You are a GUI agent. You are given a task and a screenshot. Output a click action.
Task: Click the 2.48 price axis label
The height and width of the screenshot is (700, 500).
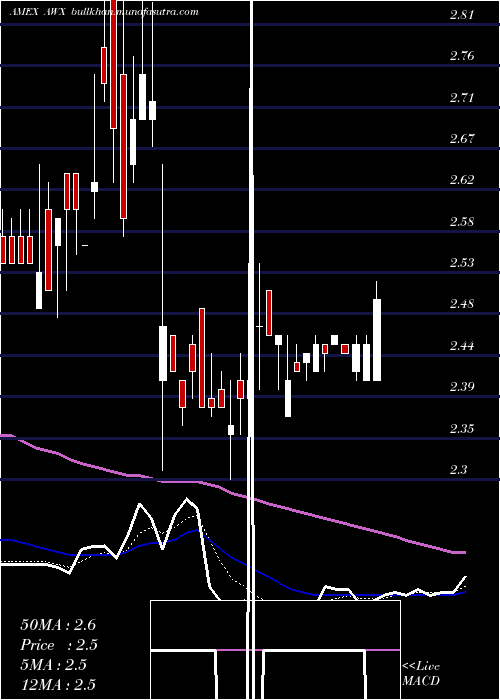click(462, 304)
